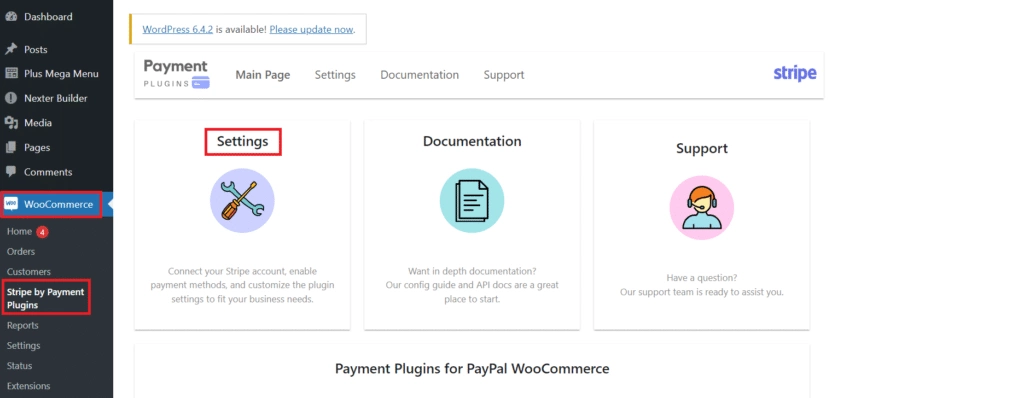Follow the WordPress 6.4.2 link
This screenshot has width=1024, height=398.
178,29
